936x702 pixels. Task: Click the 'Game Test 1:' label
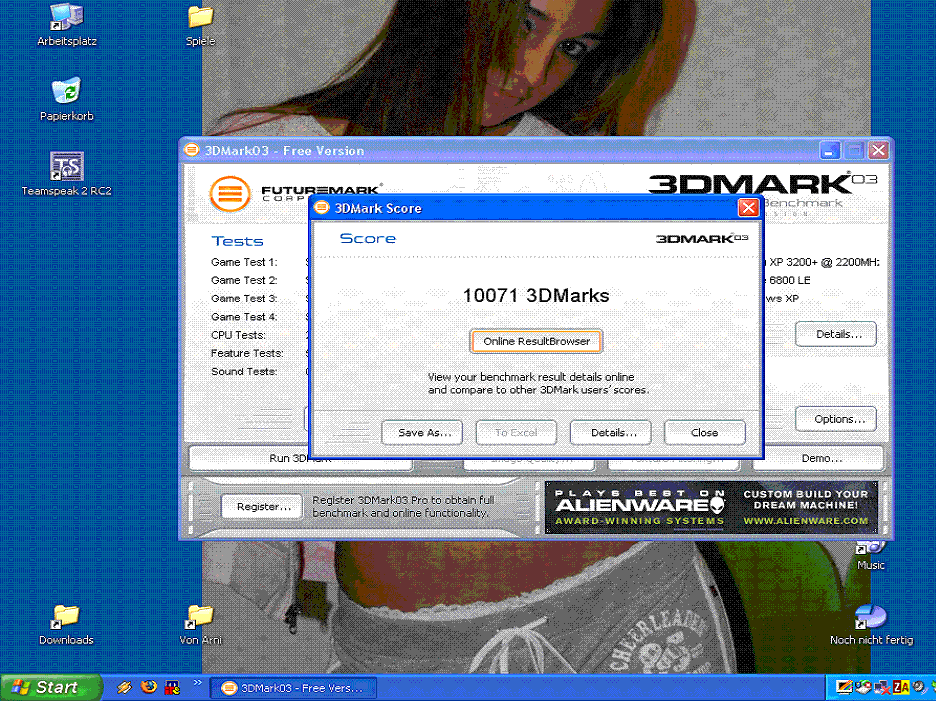(244, 262)
